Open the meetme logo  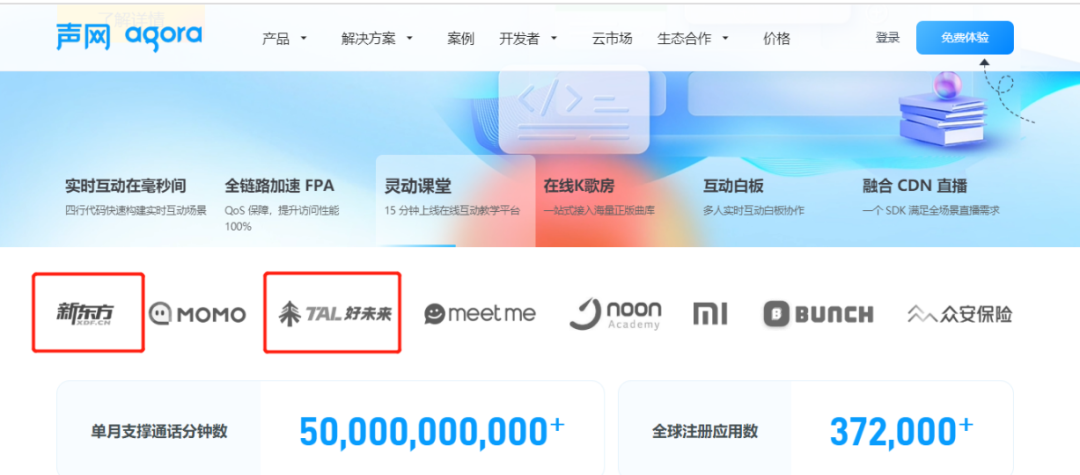(x=480, y=314)
